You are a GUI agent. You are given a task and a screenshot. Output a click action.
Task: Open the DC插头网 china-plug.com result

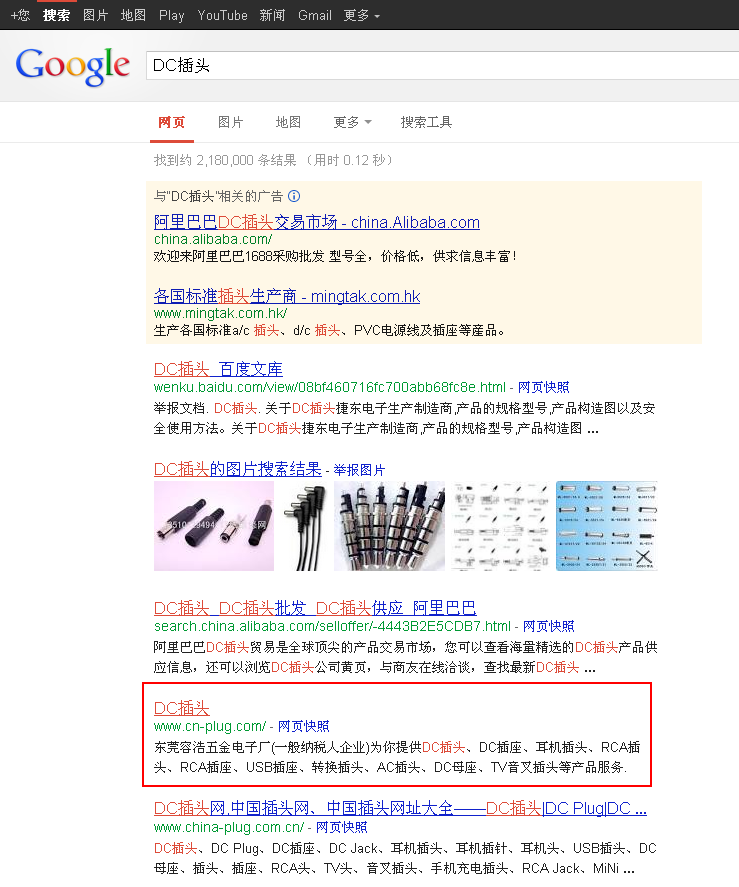coord(400,808)
